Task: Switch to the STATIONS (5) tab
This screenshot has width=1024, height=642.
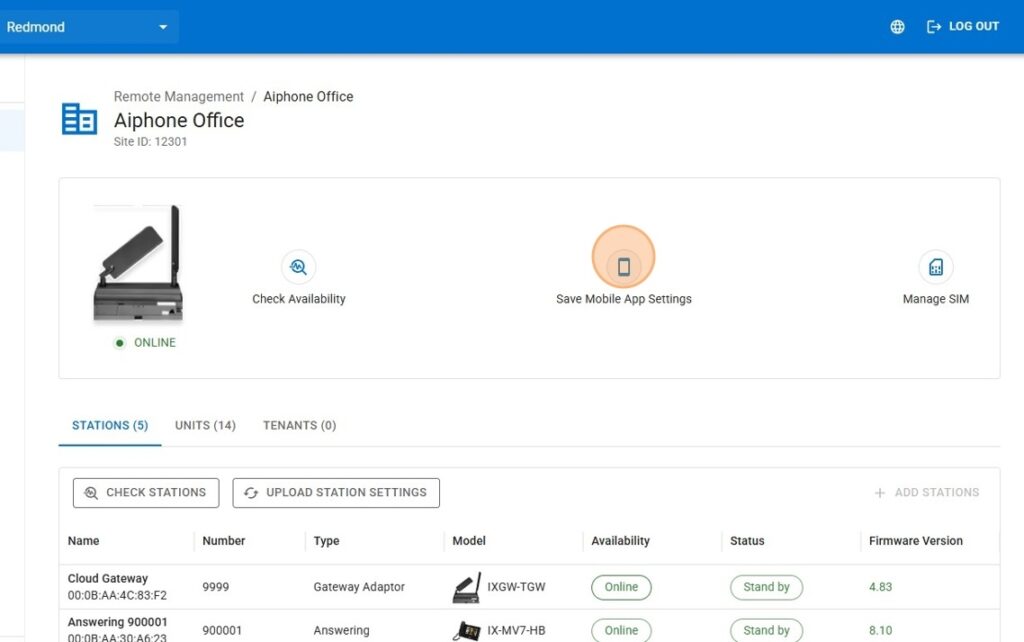Action: tap(110, 425)
